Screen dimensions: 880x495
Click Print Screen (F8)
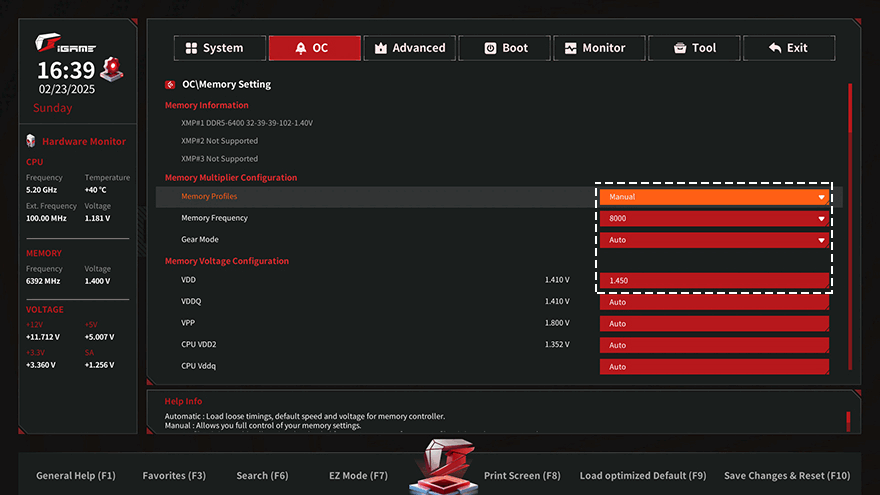click(x=522, y=475)
